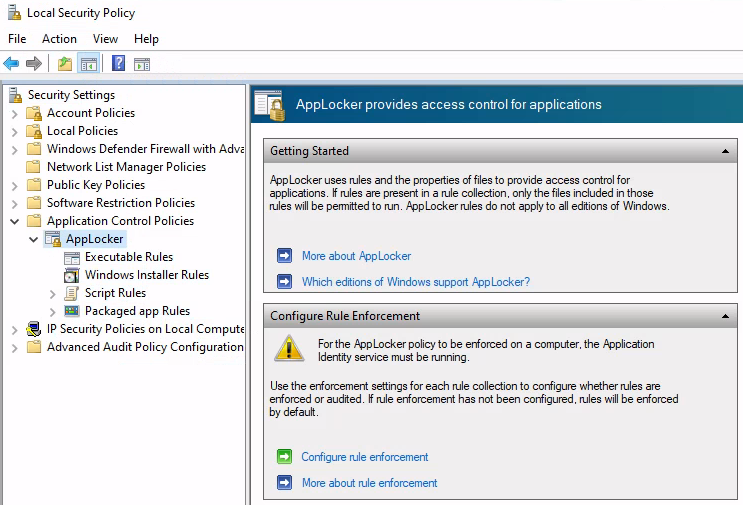Open the Configure rule enforcement link
Image resolution: width=743 pixels, height=505 pixels.
tap(365, 457)
